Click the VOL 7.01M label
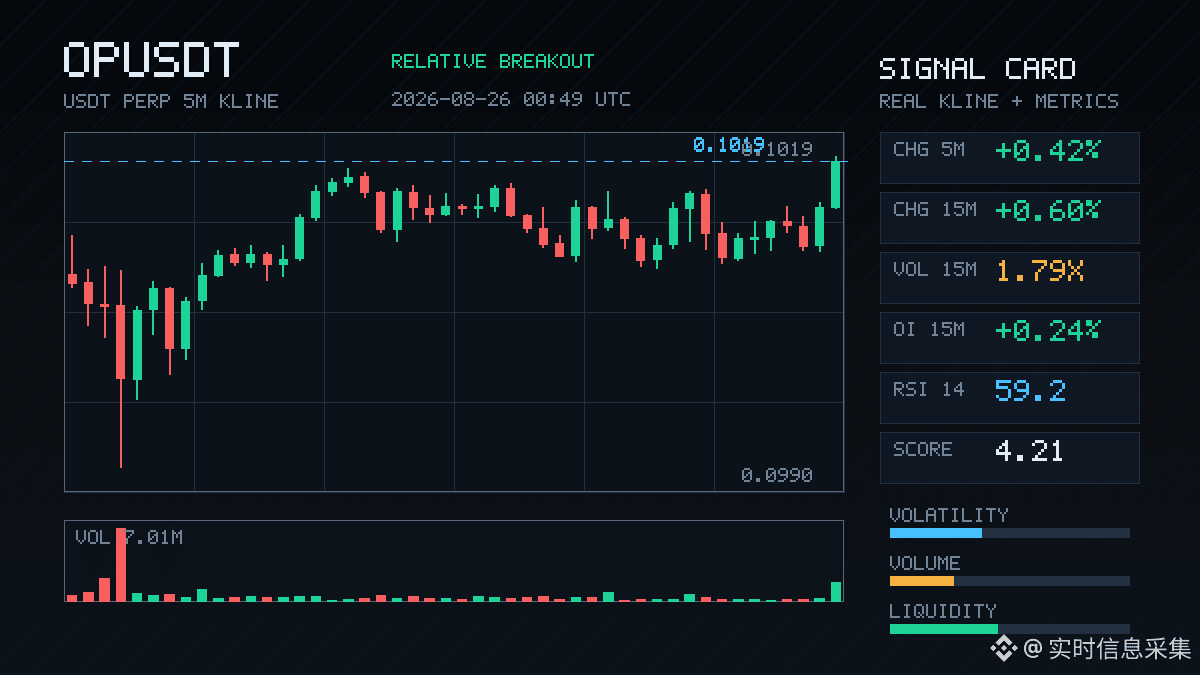Viewport: 1200px width, 675px height. coord(129,538)
